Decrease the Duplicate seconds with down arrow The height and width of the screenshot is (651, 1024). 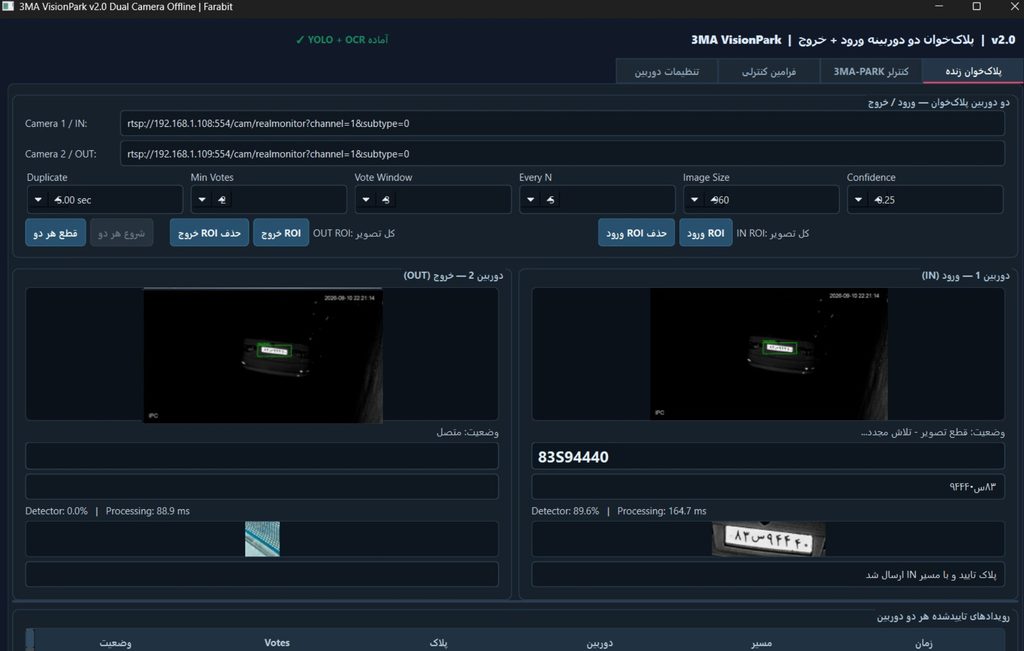(x=39, y=200)
